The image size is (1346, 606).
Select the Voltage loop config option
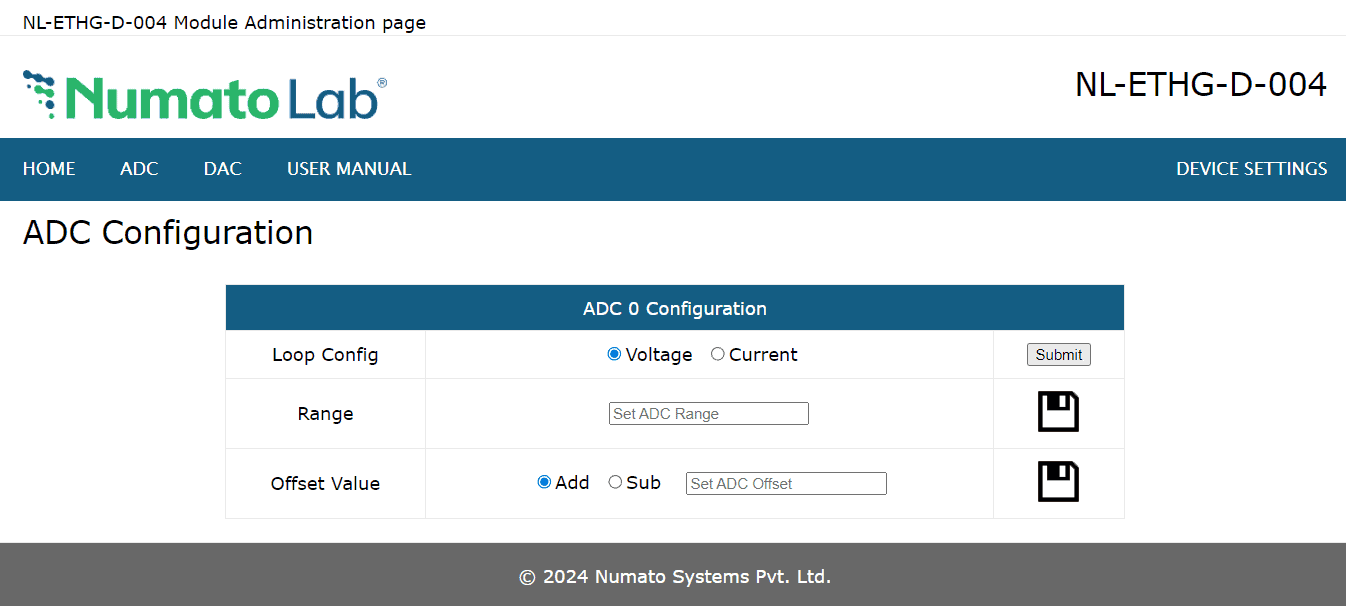click(x=615, y=355)
